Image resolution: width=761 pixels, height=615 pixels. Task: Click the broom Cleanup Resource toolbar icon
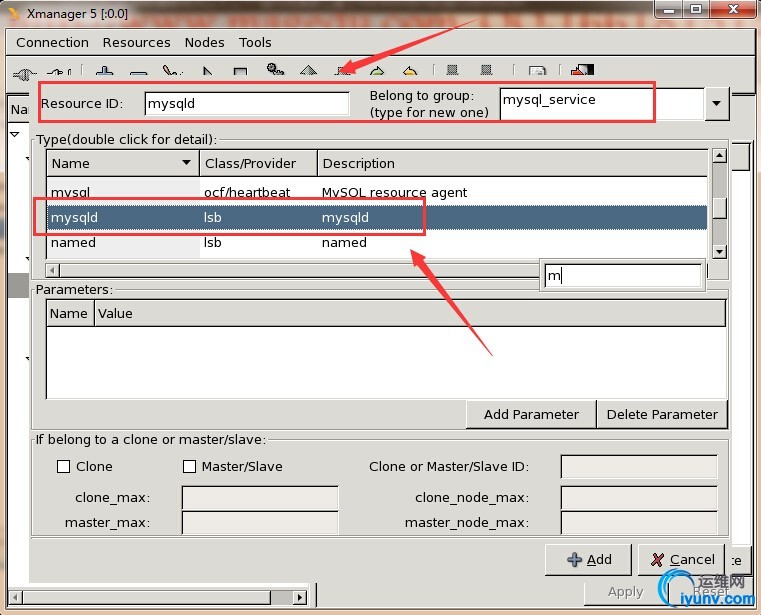click(172, 71)
